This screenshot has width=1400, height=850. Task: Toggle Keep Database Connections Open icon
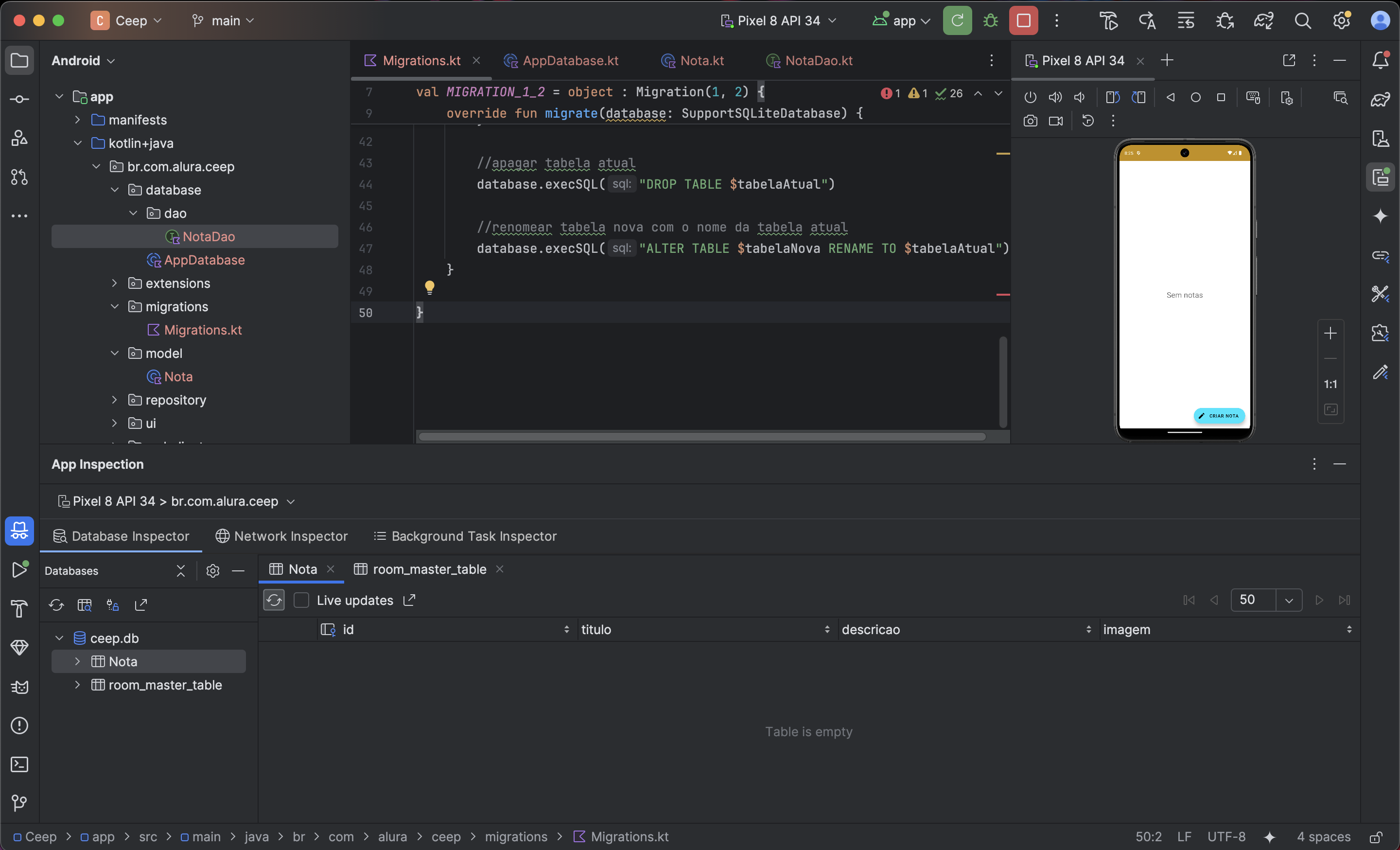click(112, 604)
